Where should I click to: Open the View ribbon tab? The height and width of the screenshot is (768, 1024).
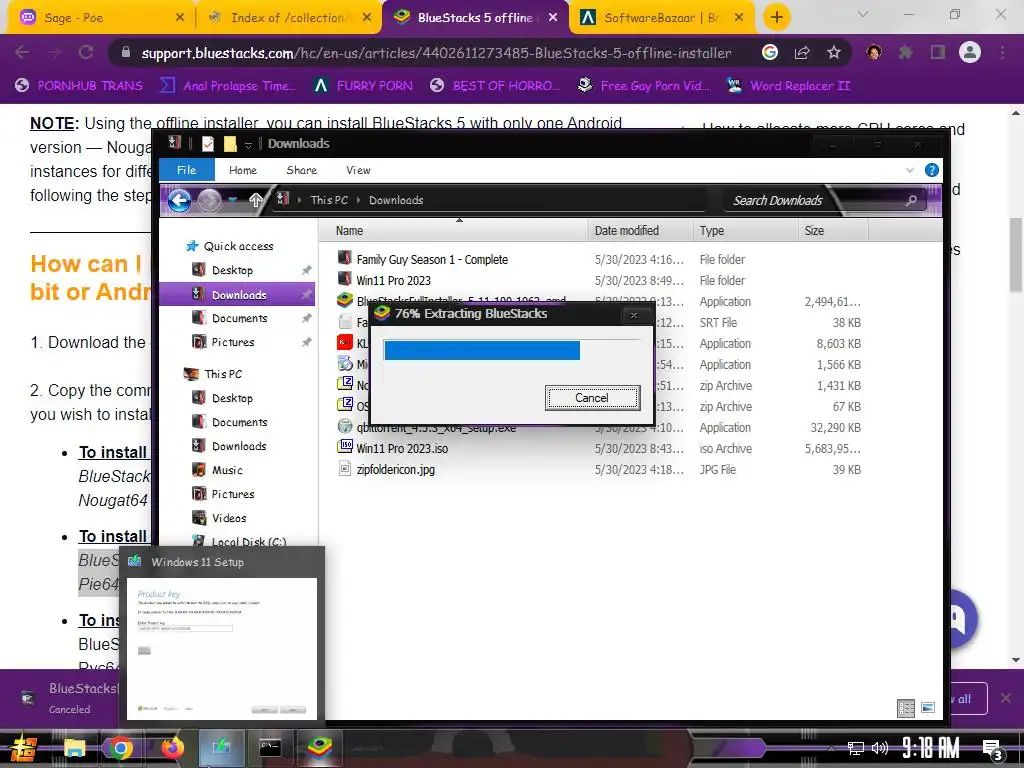click(359, 170)
